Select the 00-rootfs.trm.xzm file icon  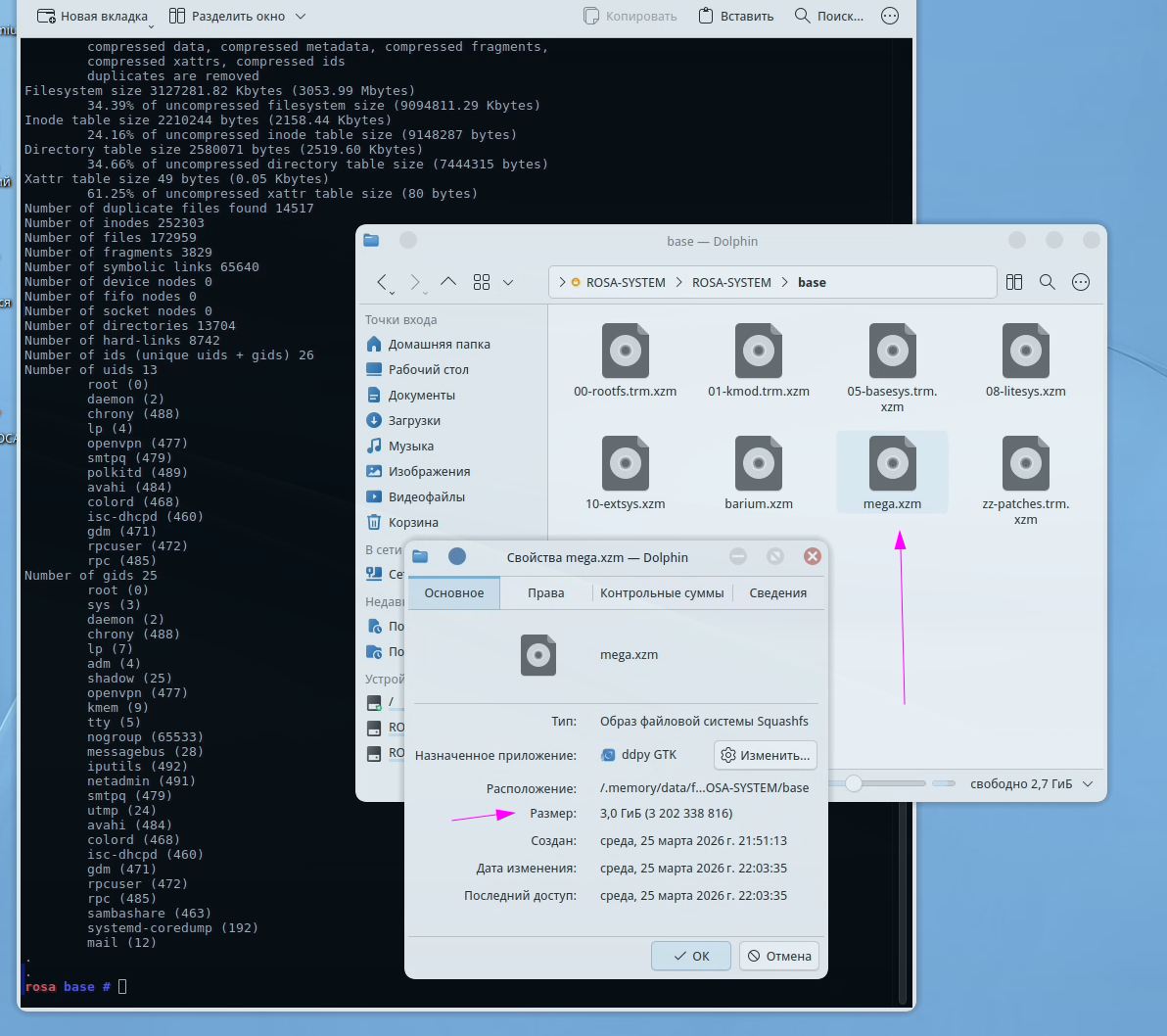coord(625,351)
